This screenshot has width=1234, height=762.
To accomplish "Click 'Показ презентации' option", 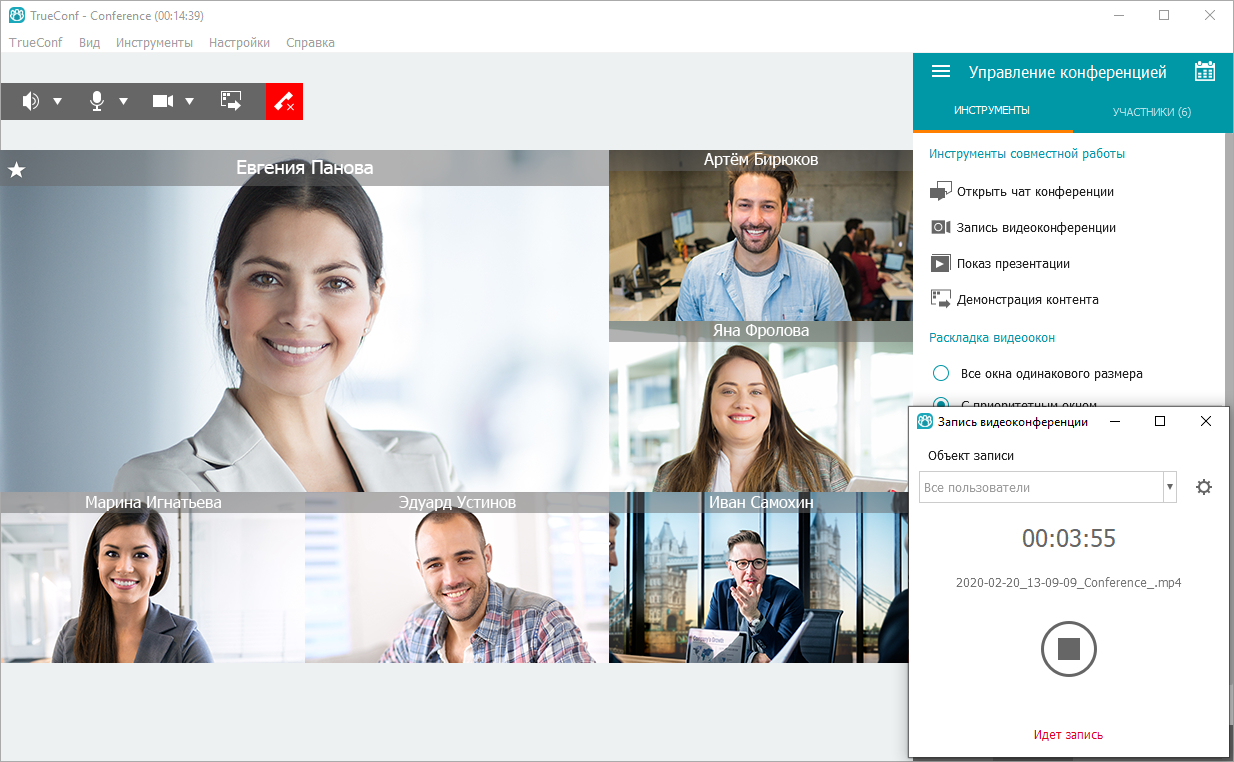I will point(1012,264).
